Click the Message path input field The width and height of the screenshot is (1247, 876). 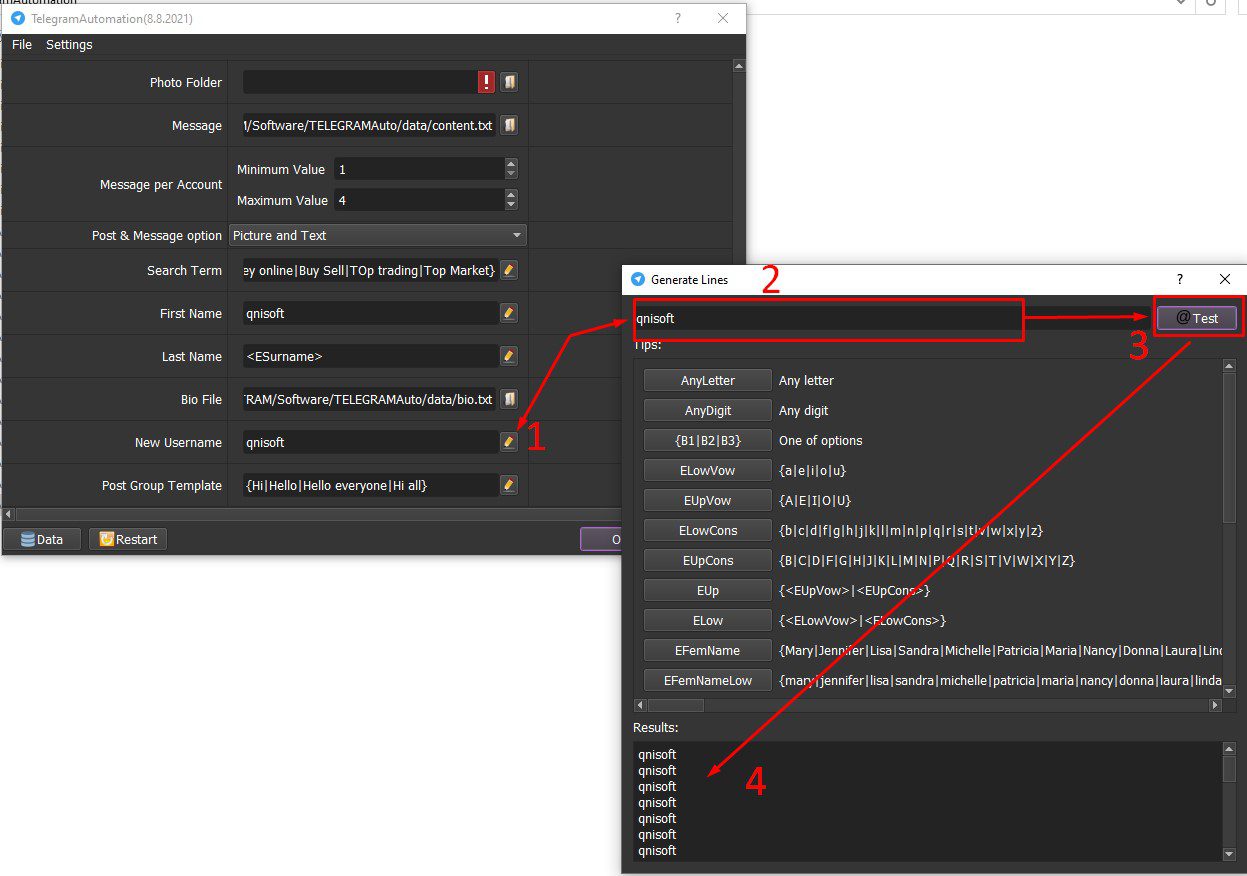[x=370, y=125]
